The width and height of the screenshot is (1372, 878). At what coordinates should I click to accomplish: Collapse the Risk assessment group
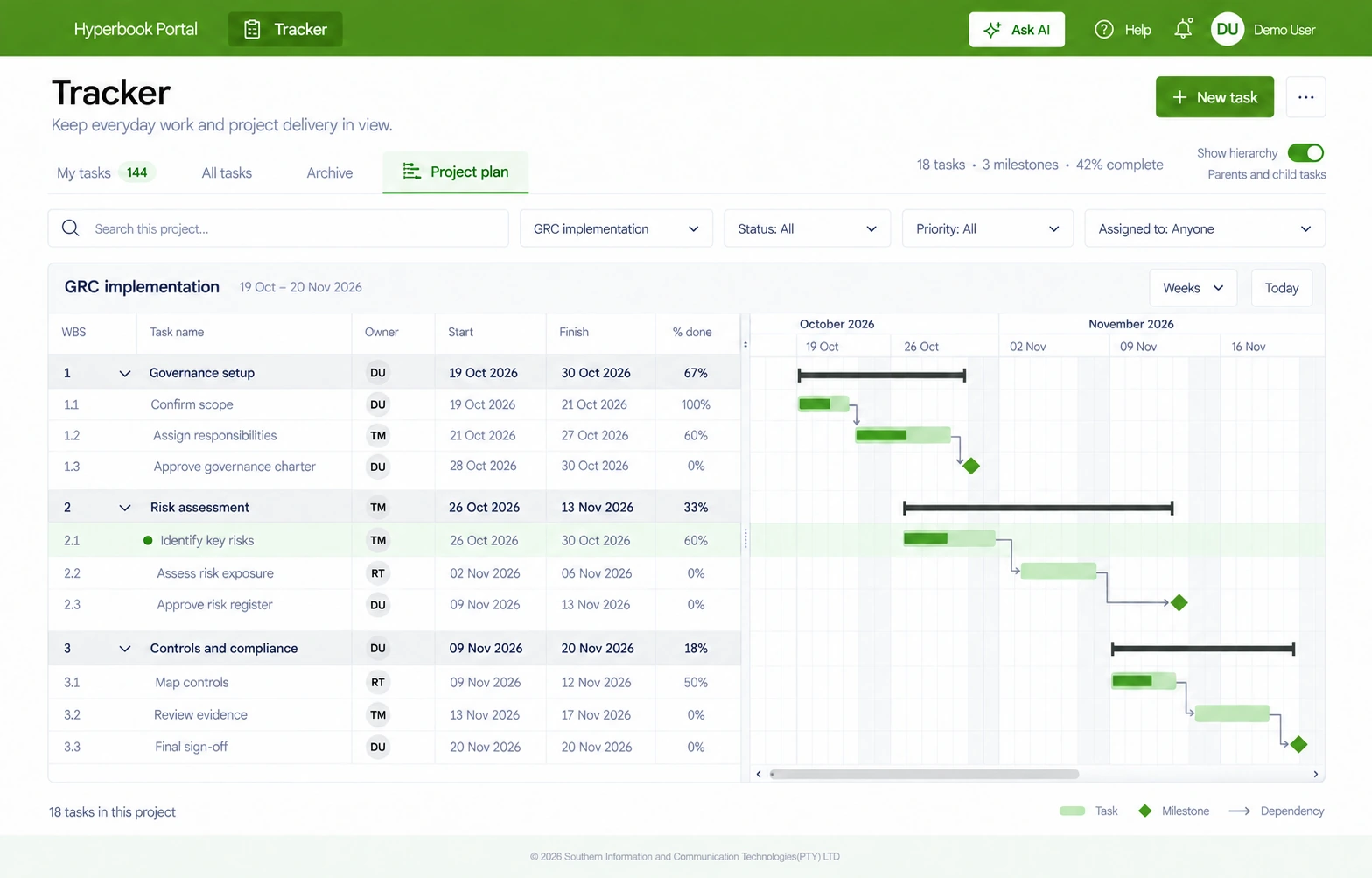(x=125, y=508)
